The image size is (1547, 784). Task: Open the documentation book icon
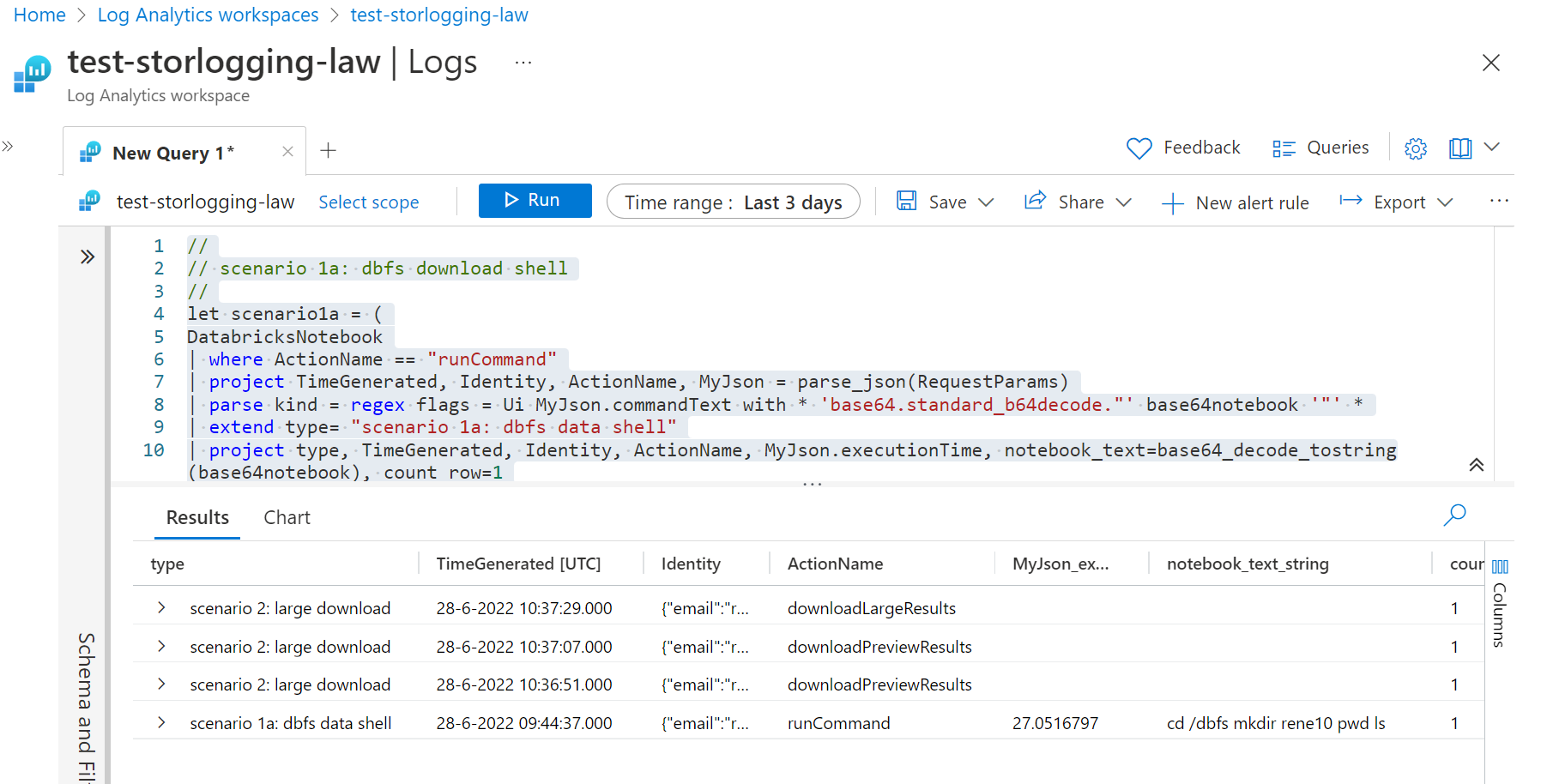(x=1459, y=148)
